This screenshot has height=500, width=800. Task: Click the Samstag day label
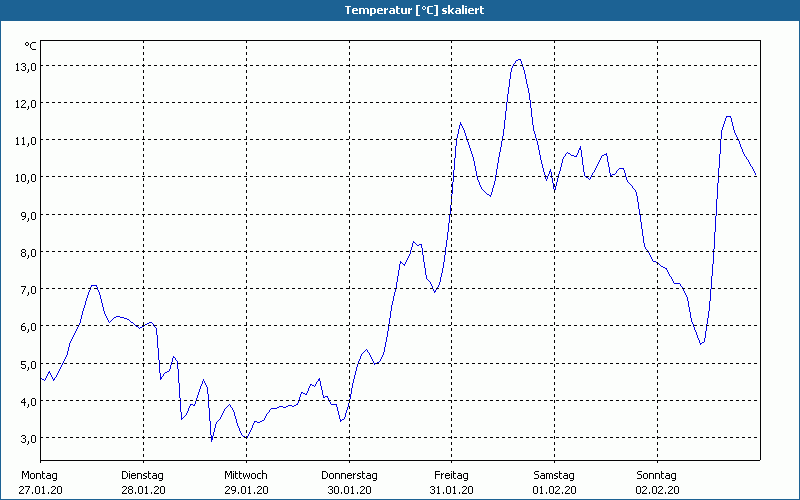pos(555,475)
